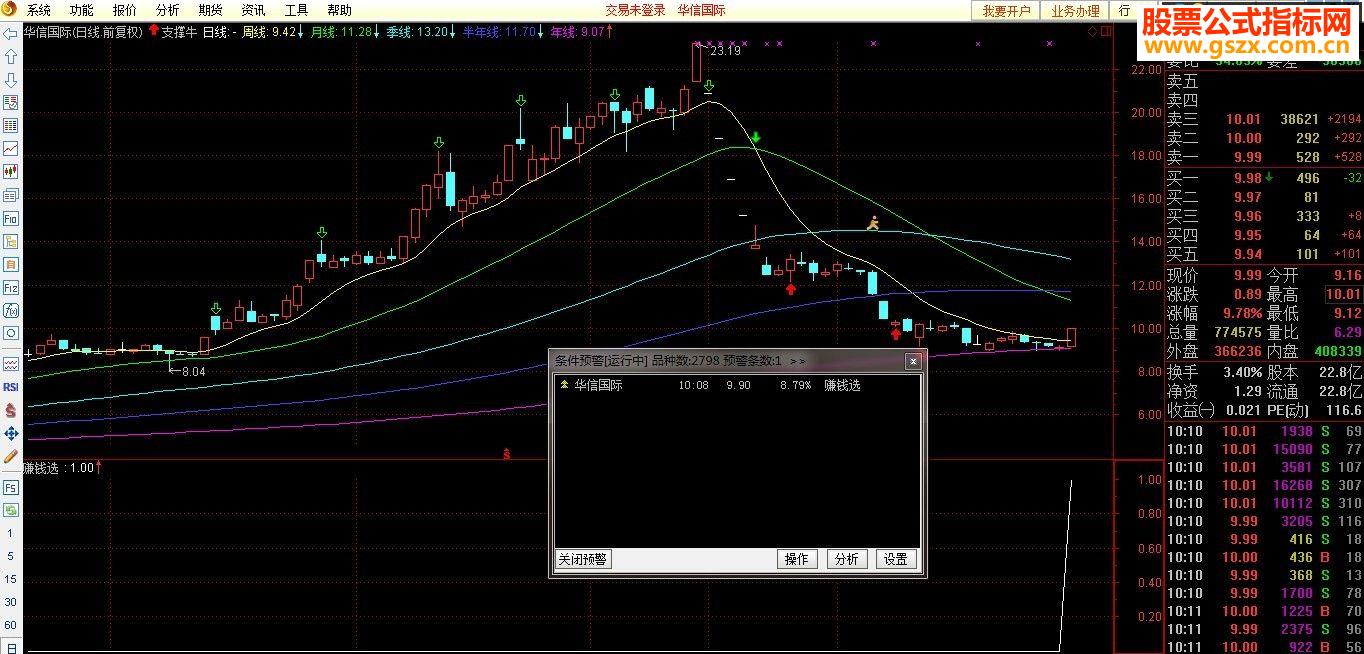This screenshot has height=654, width=1364.
Task: Click the F5 sidebar icon
Action: [11, 487]
